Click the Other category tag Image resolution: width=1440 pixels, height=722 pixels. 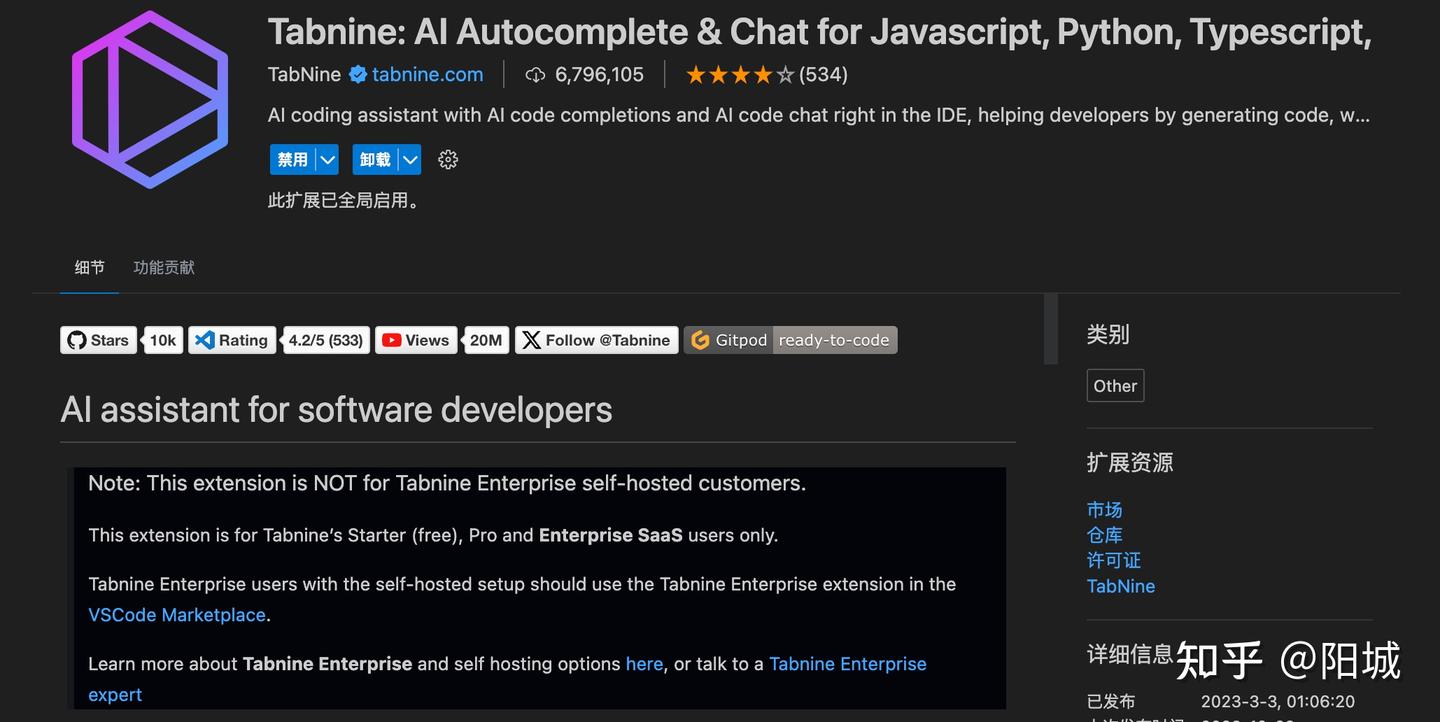(x=1115, y=386)
